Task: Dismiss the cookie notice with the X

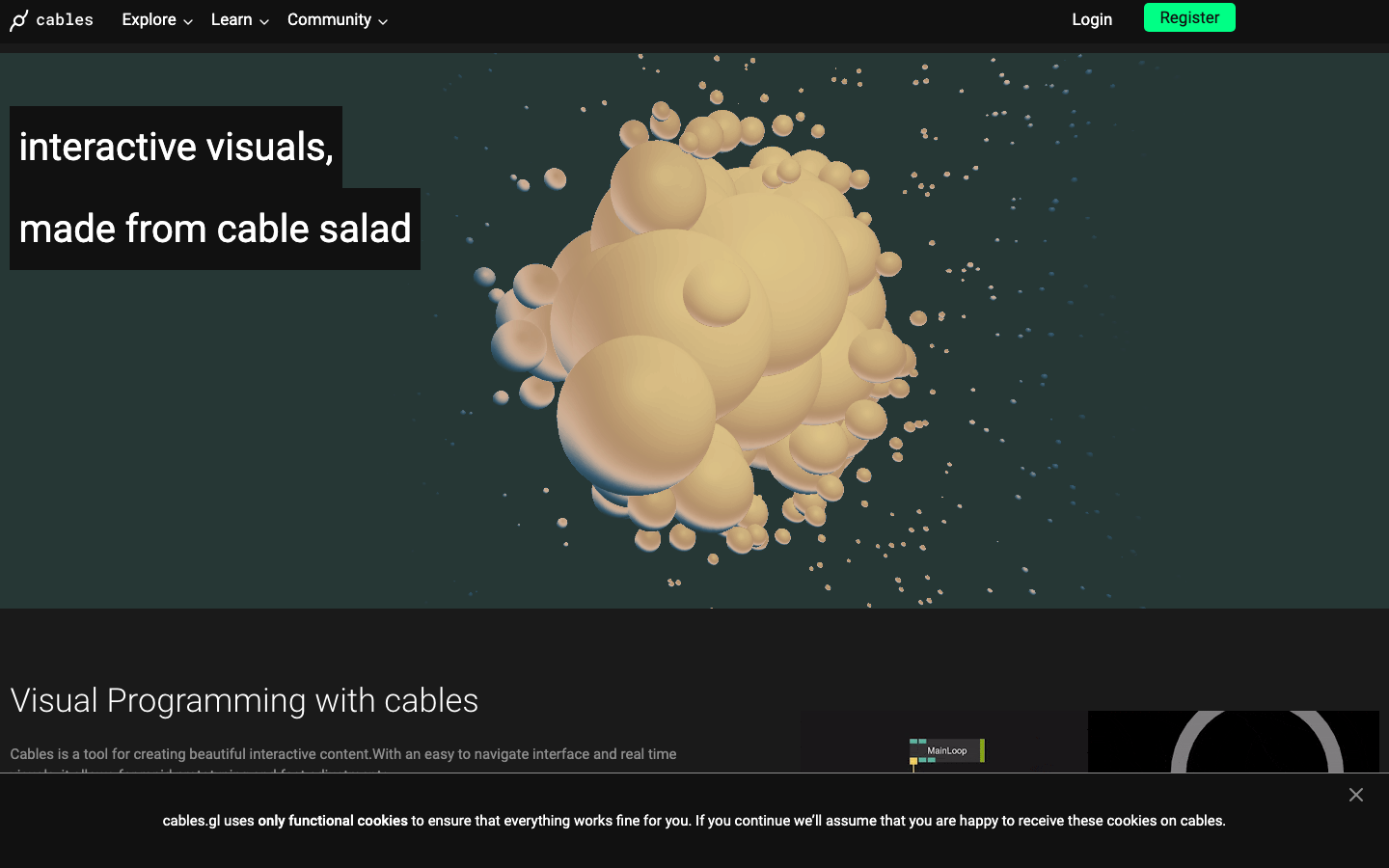Action: 1356,795
